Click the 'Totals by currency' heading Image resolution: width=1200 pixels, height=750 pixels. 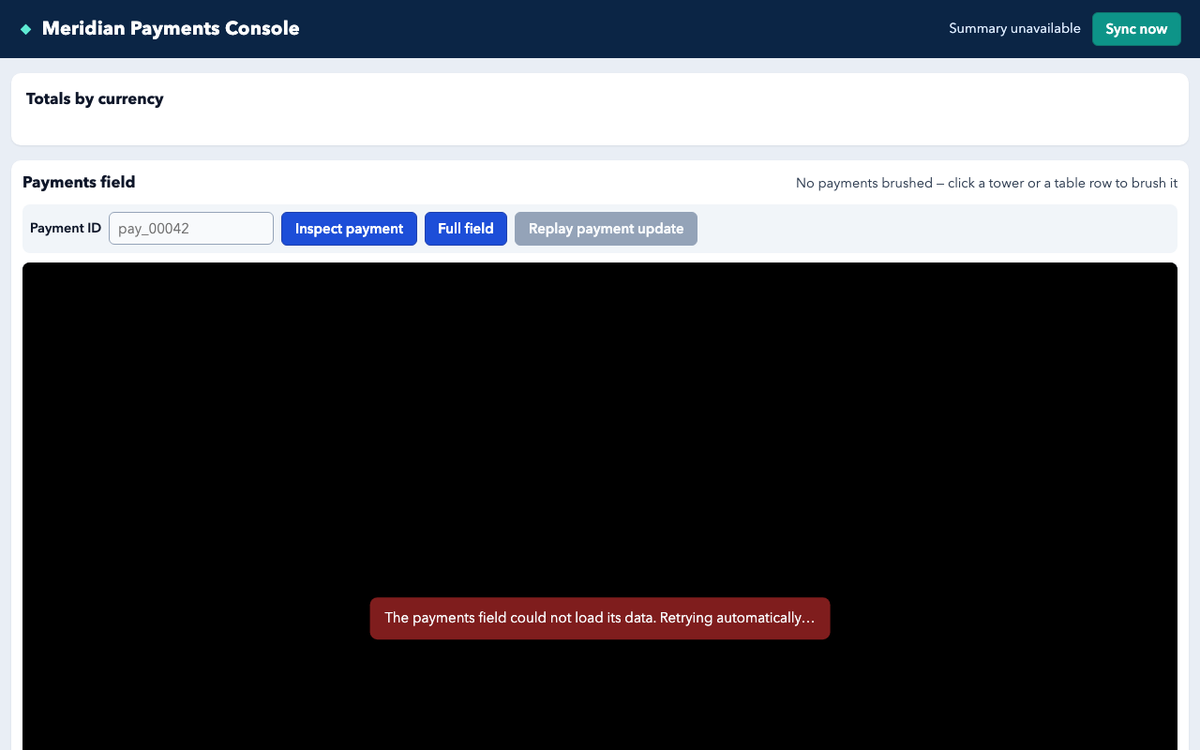click(95, 99)
